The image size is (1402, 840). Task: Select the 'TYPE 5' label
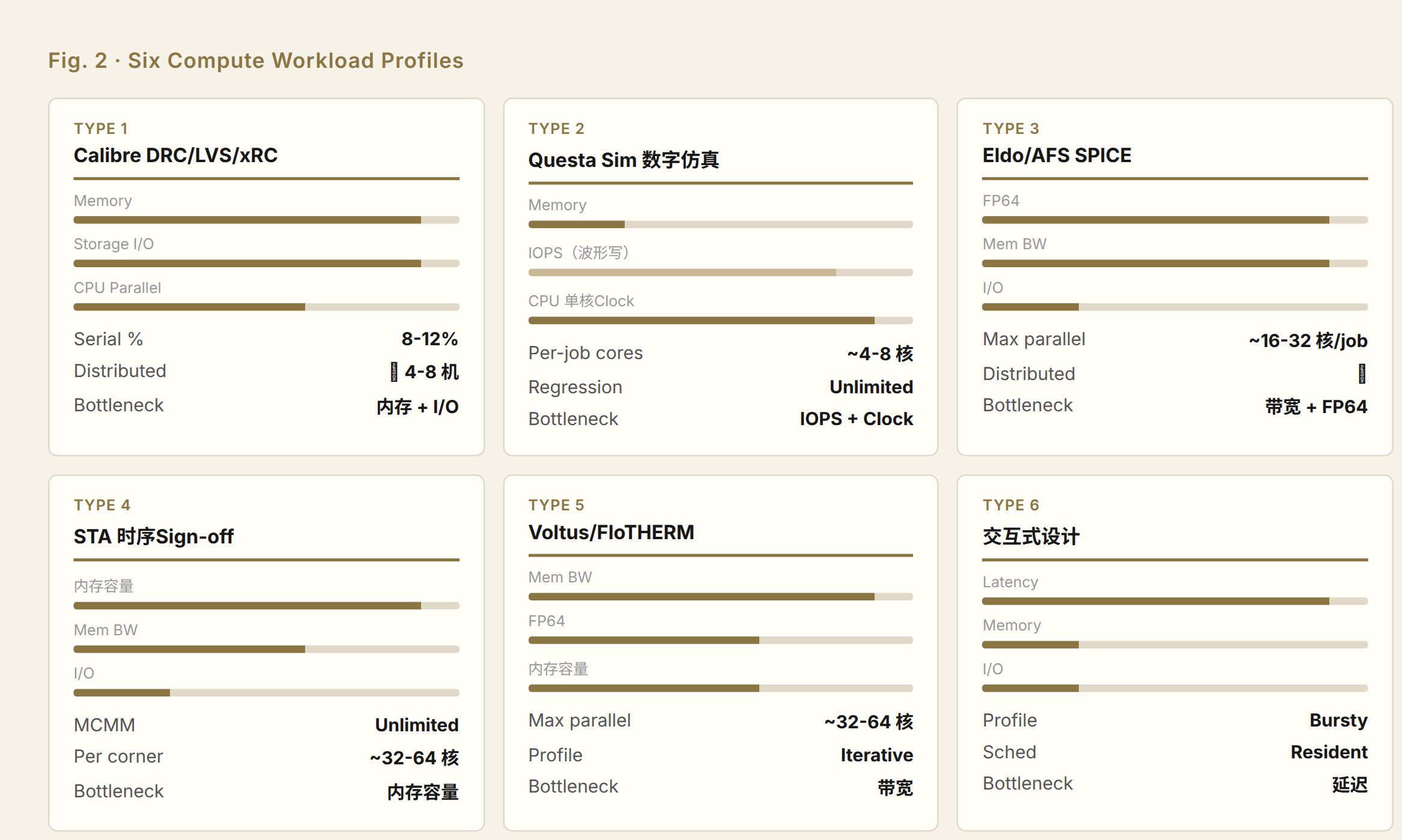pyautogui.click(x=556, y=505)
